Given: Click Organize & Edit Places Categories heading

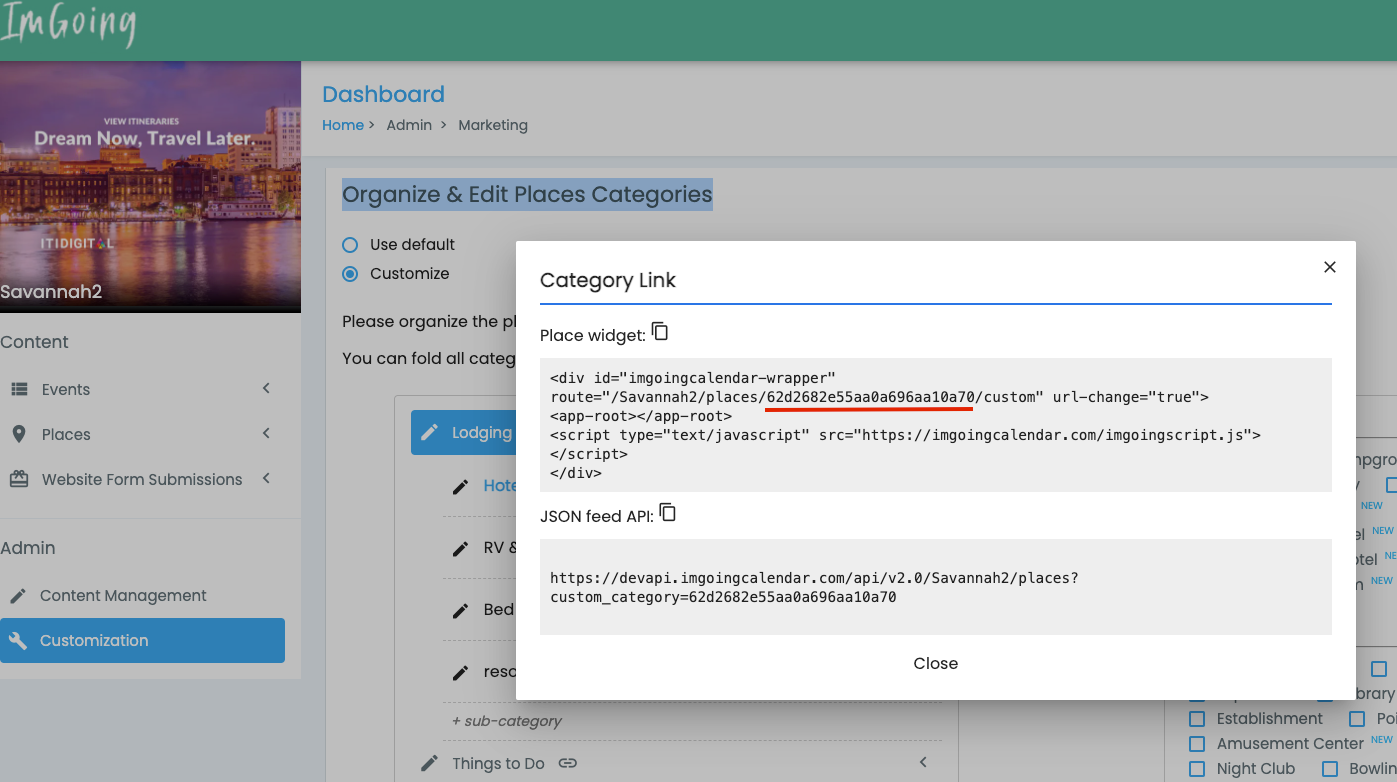Looking at the screenshot, I should (527, 194).
